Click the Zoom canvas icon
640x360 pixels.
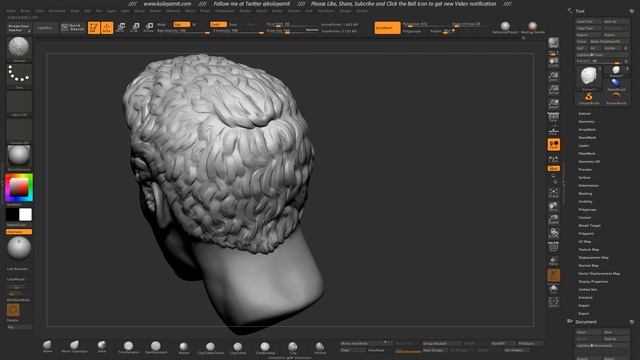(553, 76)
